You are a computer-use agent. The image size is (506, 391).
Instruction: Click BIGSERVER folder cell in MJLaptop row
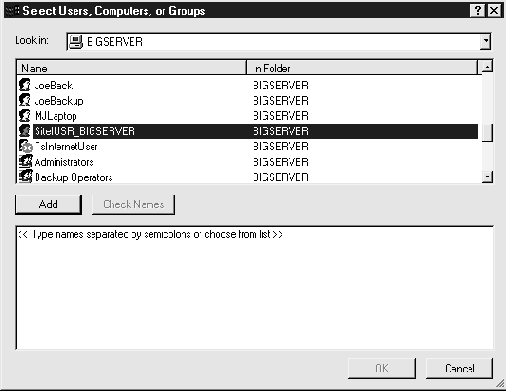[x=281, y=116]
